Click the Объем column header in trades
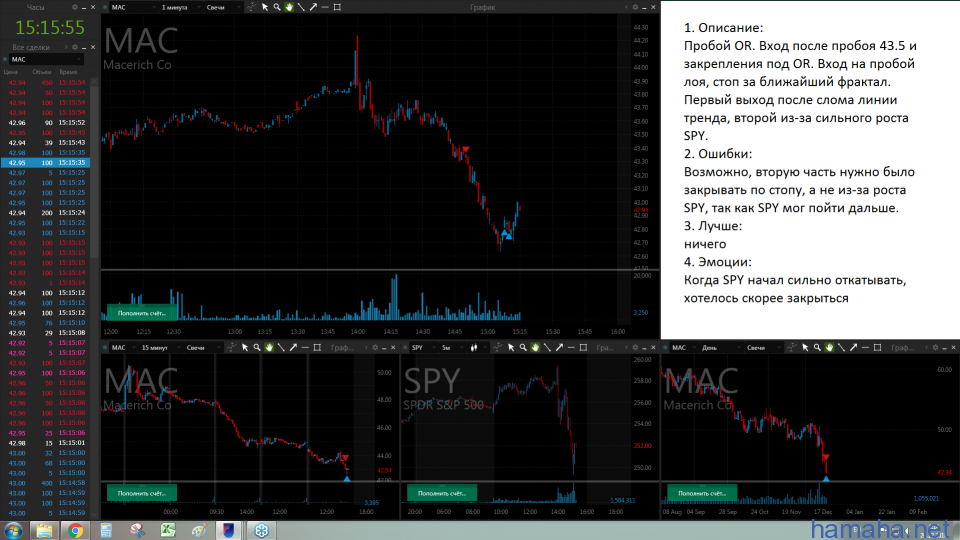The image size is (960, 540). (x=42, y=72)
